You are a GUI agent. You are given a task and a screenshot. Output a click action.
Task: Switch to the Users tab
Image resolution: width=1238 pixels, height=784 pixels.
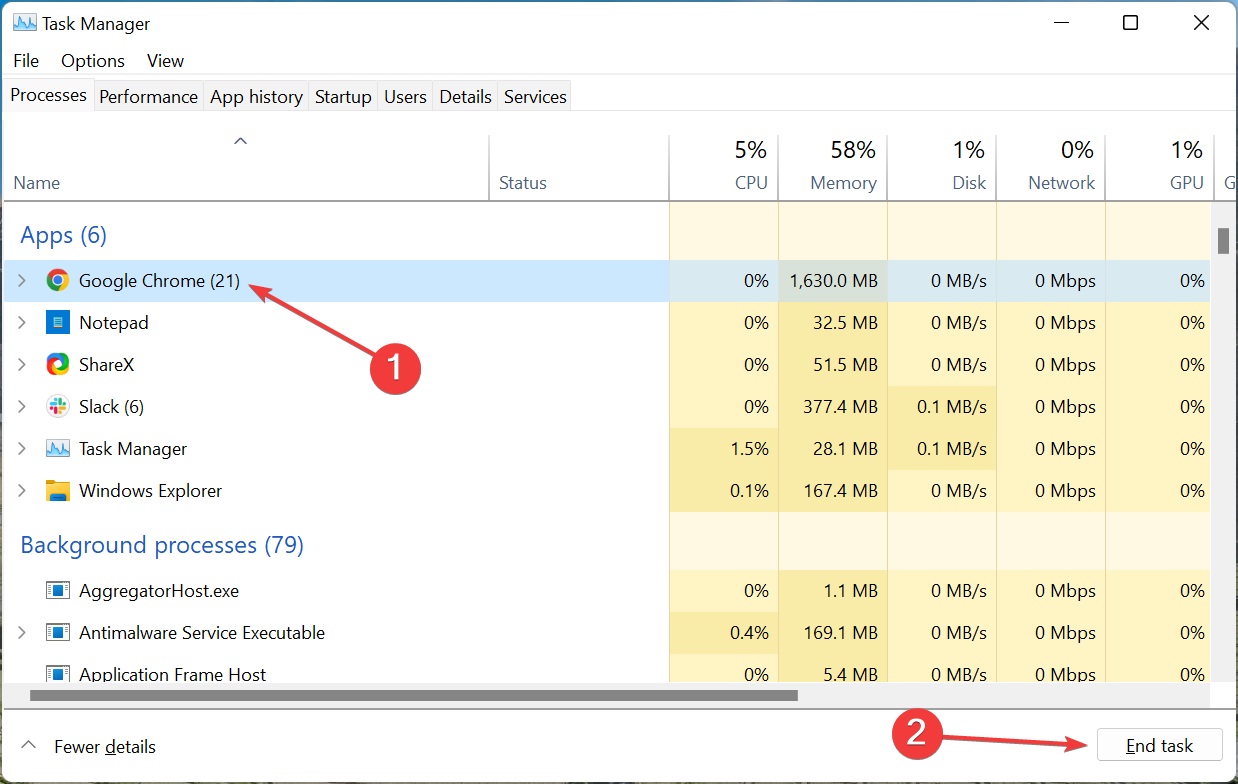tap(405, 97)
